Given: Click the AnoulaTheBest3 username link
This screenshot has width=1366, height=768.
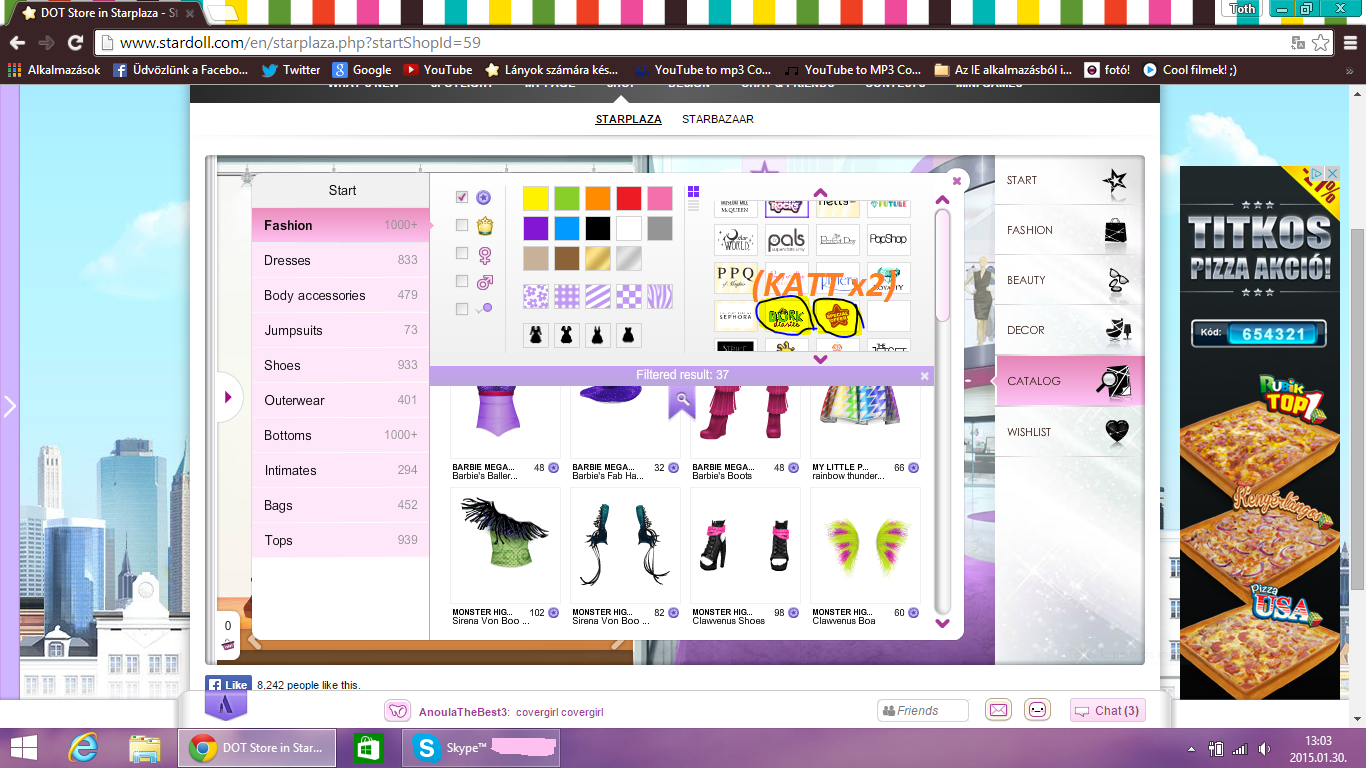Looking at the screenshot, I should pyautogui.click(x=465, y=712).
